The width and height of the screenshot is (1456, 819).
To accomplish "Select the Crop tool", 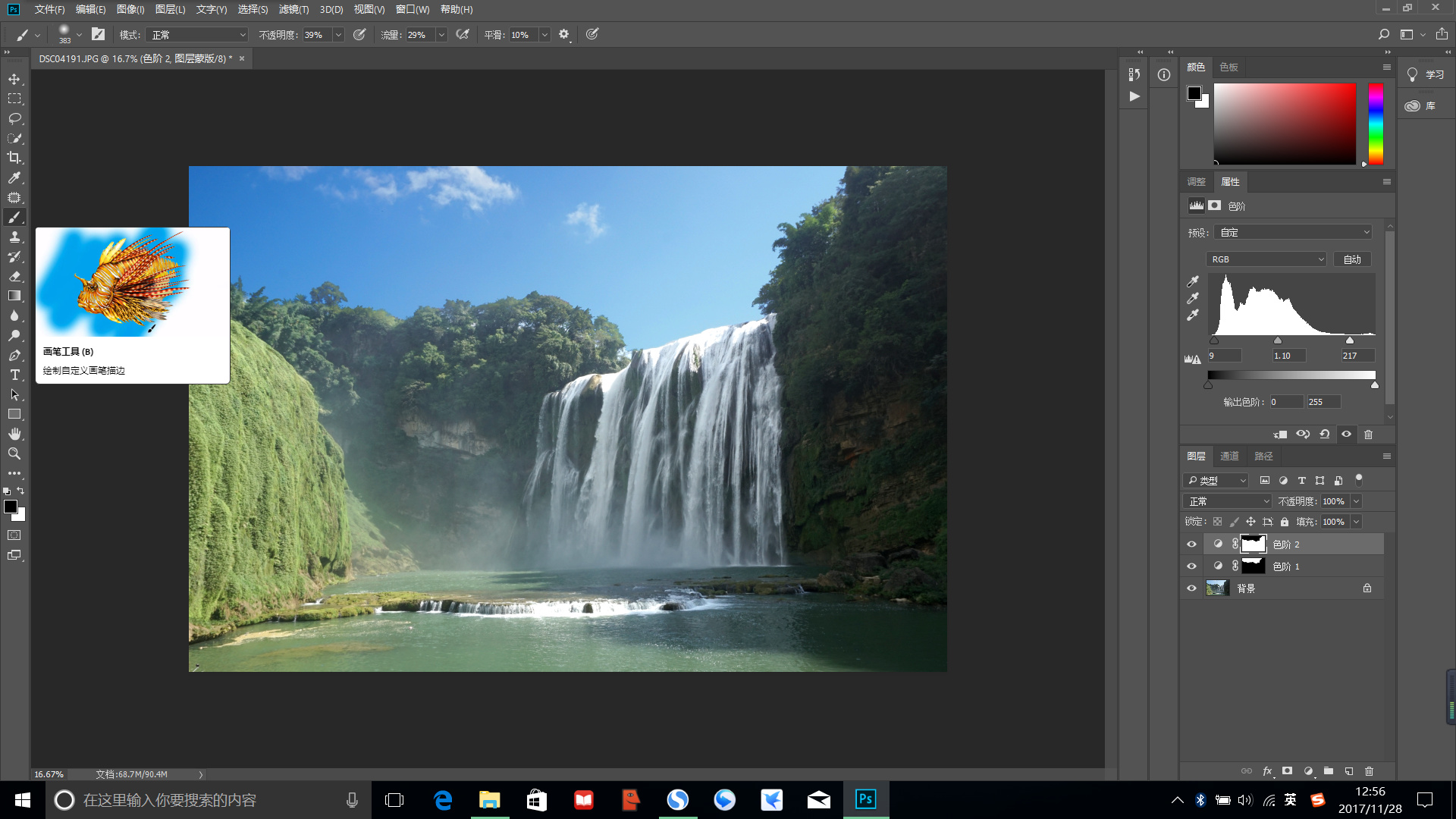I will coord(14,158).
